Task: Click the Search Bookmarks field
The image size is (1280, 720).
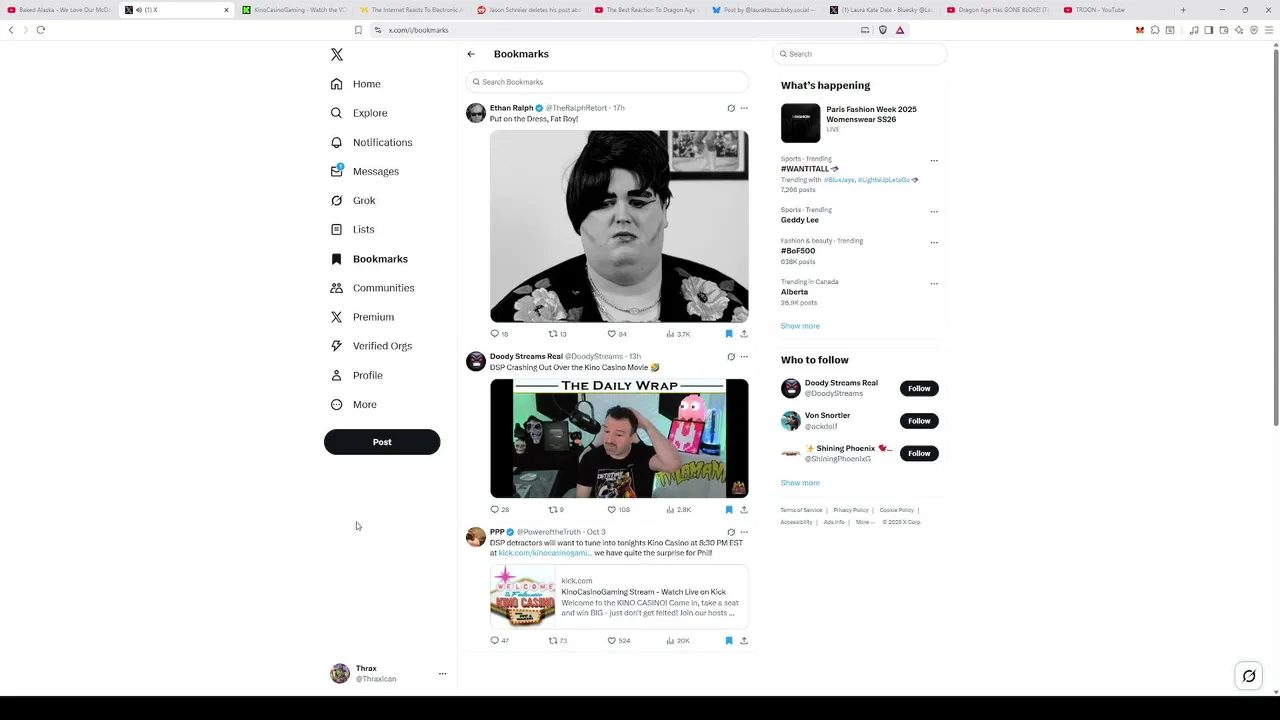Action: tap(608, 82)
